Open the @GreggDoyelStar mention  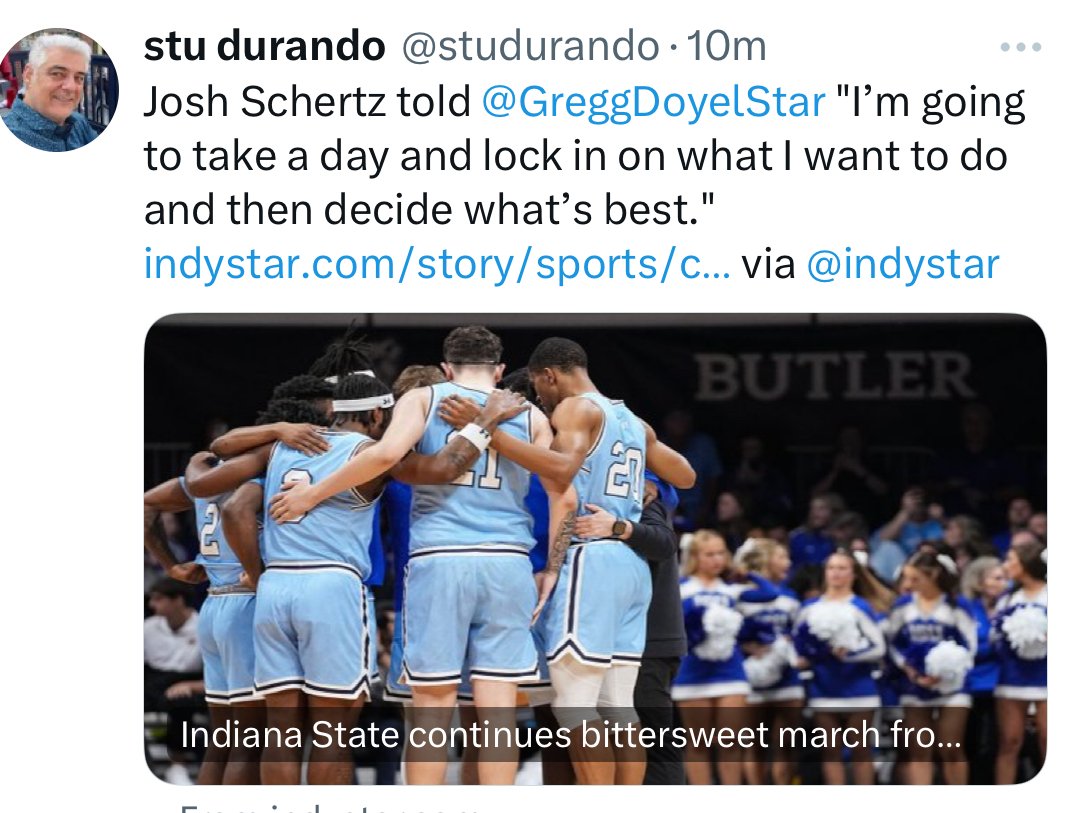click(x=653, y=102)
